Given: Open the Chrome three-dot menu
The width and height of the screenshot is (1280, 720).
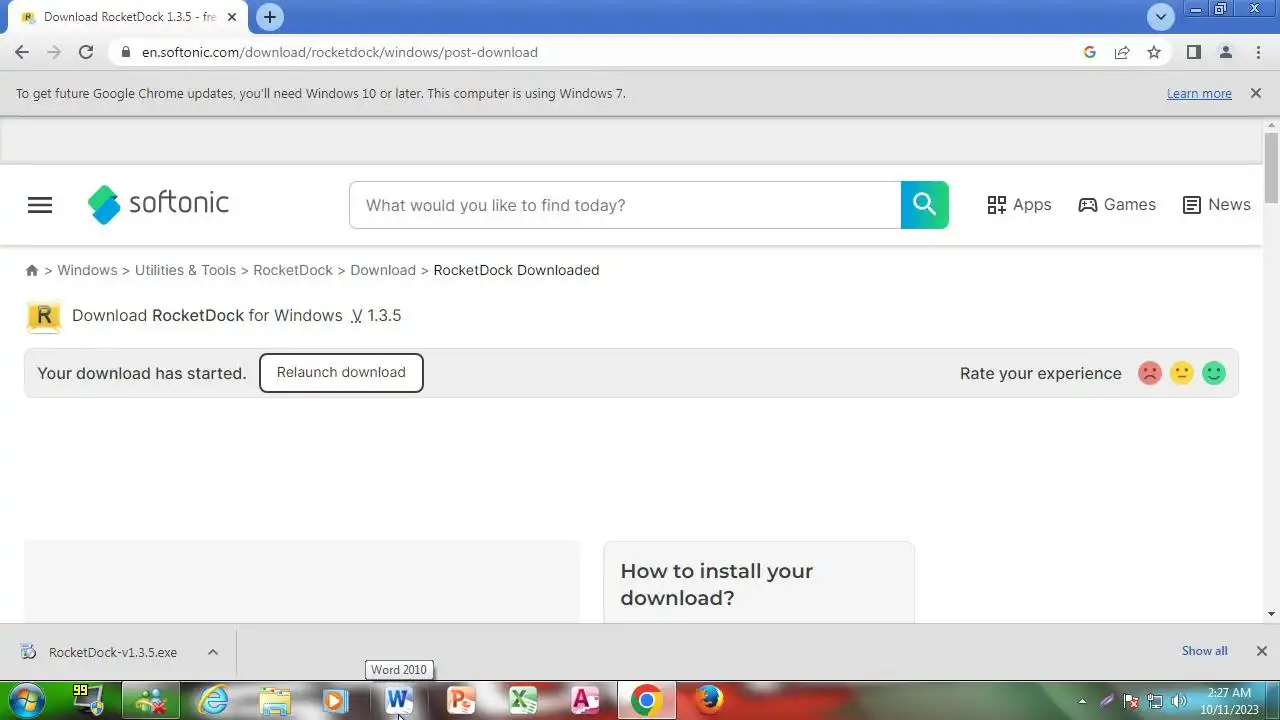Looking at the screenshot, I should click(1258, 52).
